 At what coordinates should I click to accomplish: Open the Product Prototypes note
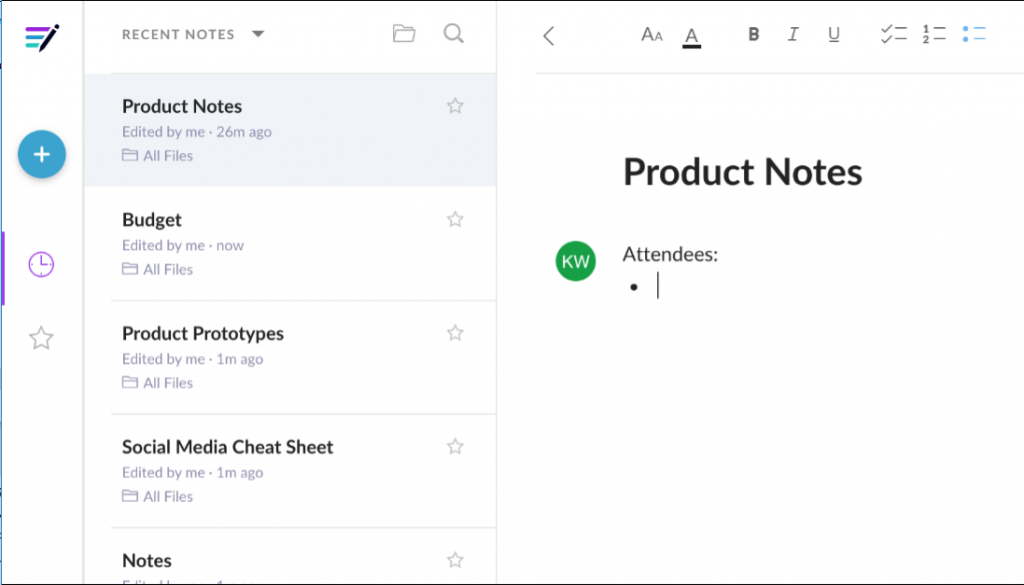pyautogui.click(x=202, y=333)
